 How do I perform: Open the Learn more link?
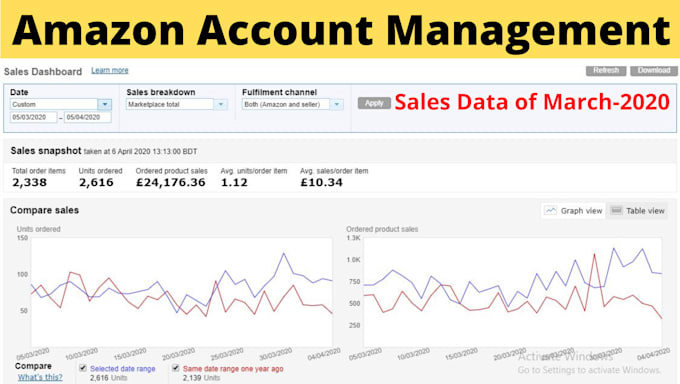[110, 70]
